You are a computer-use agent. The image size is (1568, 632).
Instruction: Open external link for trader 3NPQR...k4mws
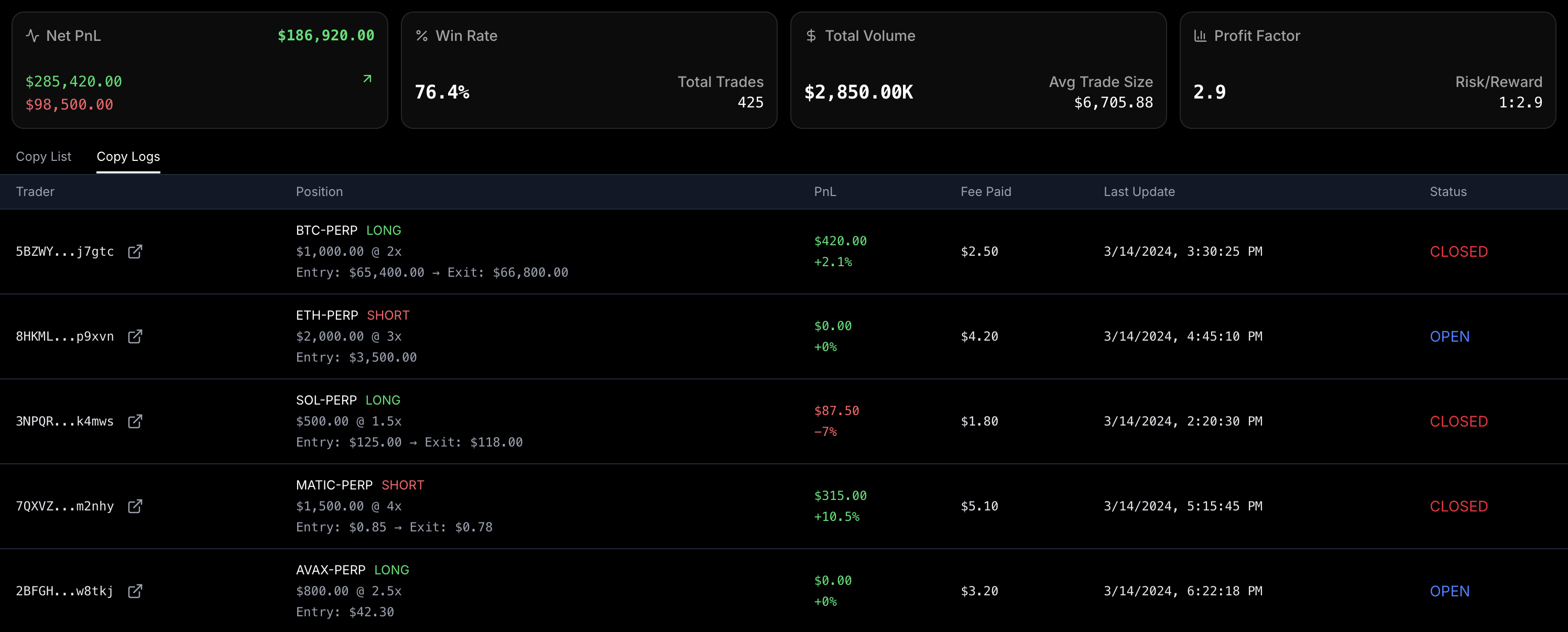(x=136, y=421)
